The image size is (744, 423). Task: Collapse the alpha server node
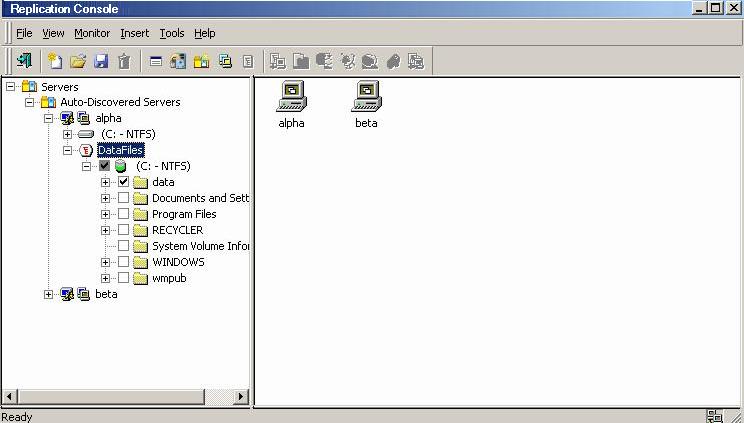pos(48,118)
